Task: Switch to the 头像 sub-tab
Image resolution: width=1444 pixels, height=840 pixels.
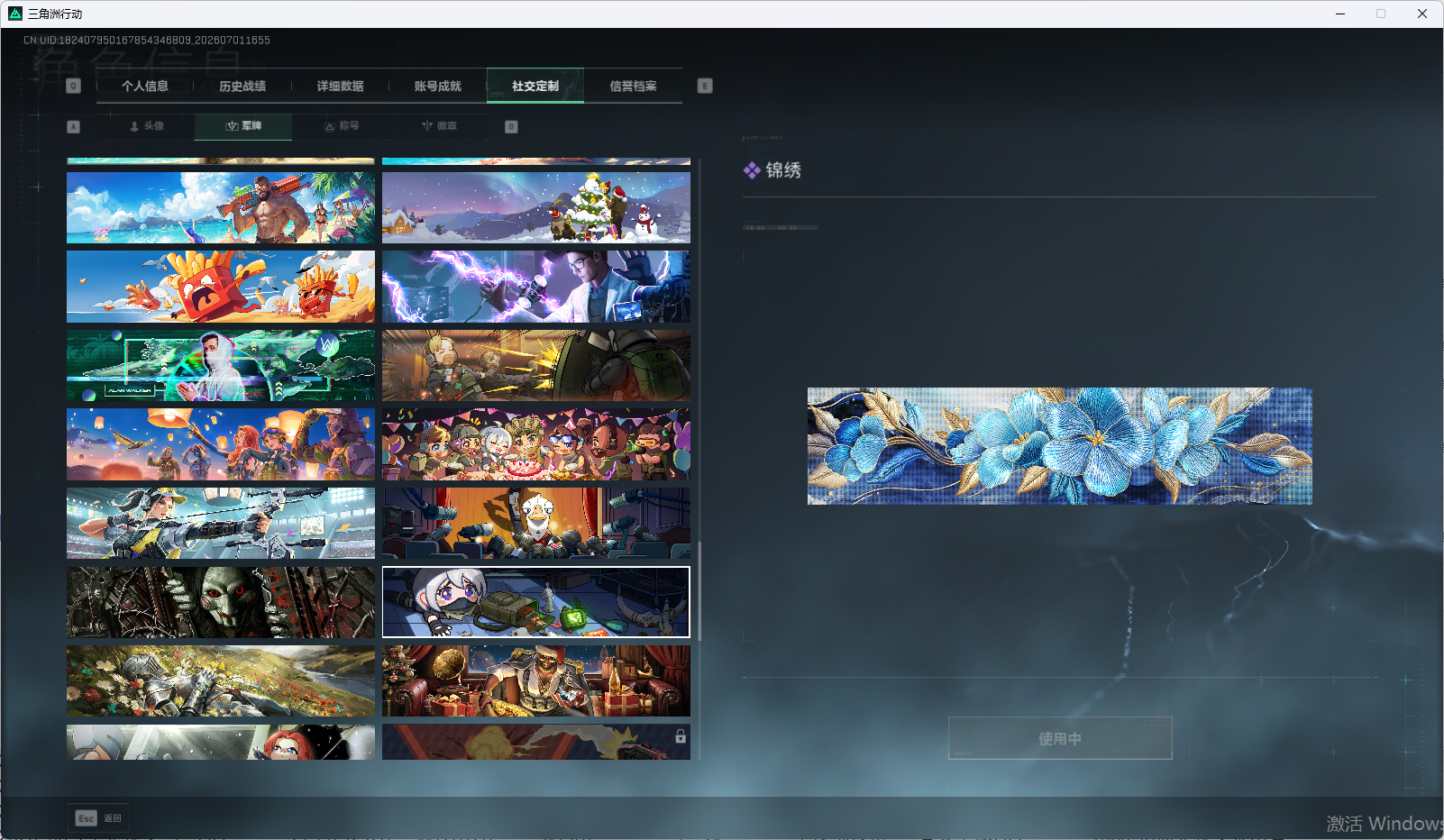Action: click(x=146, y=126)
